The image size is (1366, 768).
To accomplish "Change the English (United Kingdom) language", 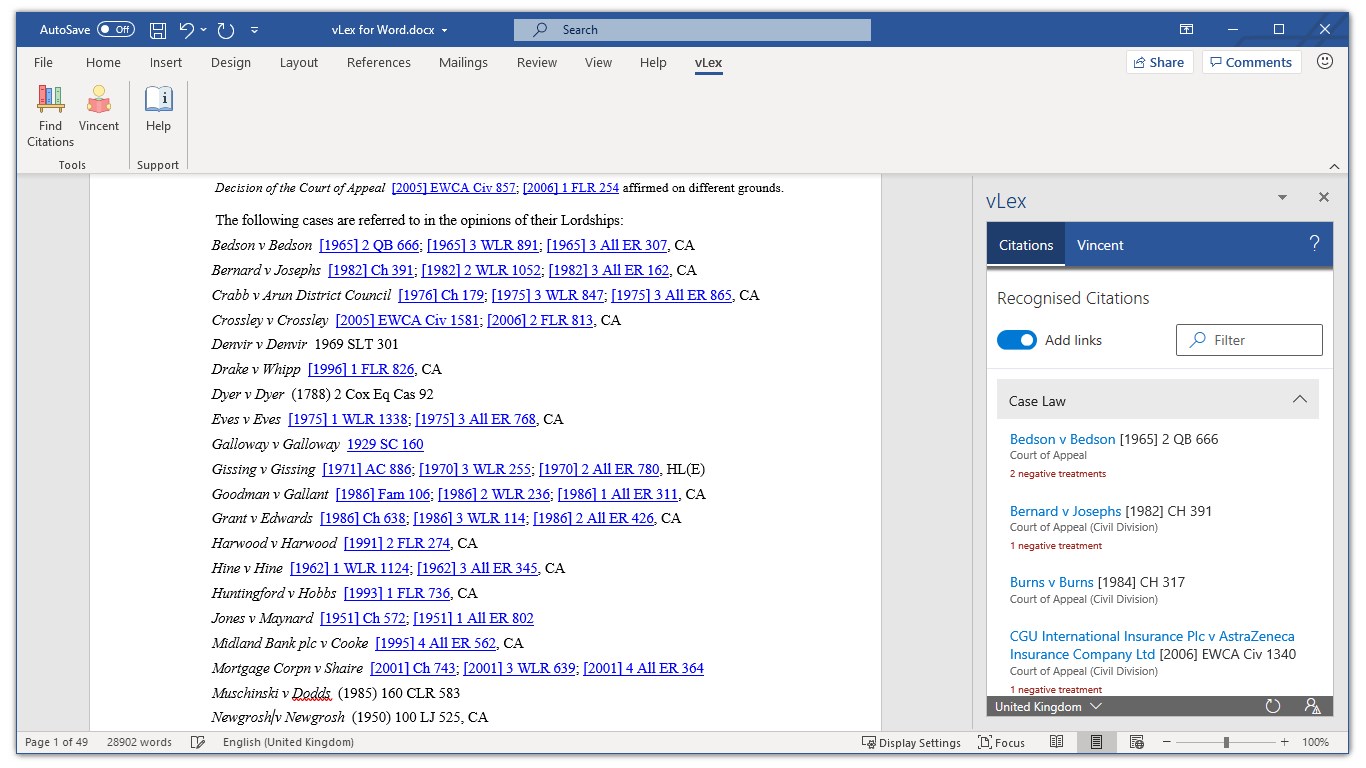I will (x=288, y=742).
